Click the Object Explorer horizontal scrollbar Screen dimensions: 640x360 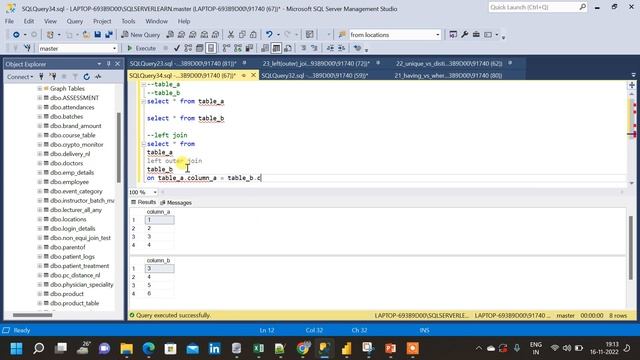pyautogui.click(x=32, y=315)
